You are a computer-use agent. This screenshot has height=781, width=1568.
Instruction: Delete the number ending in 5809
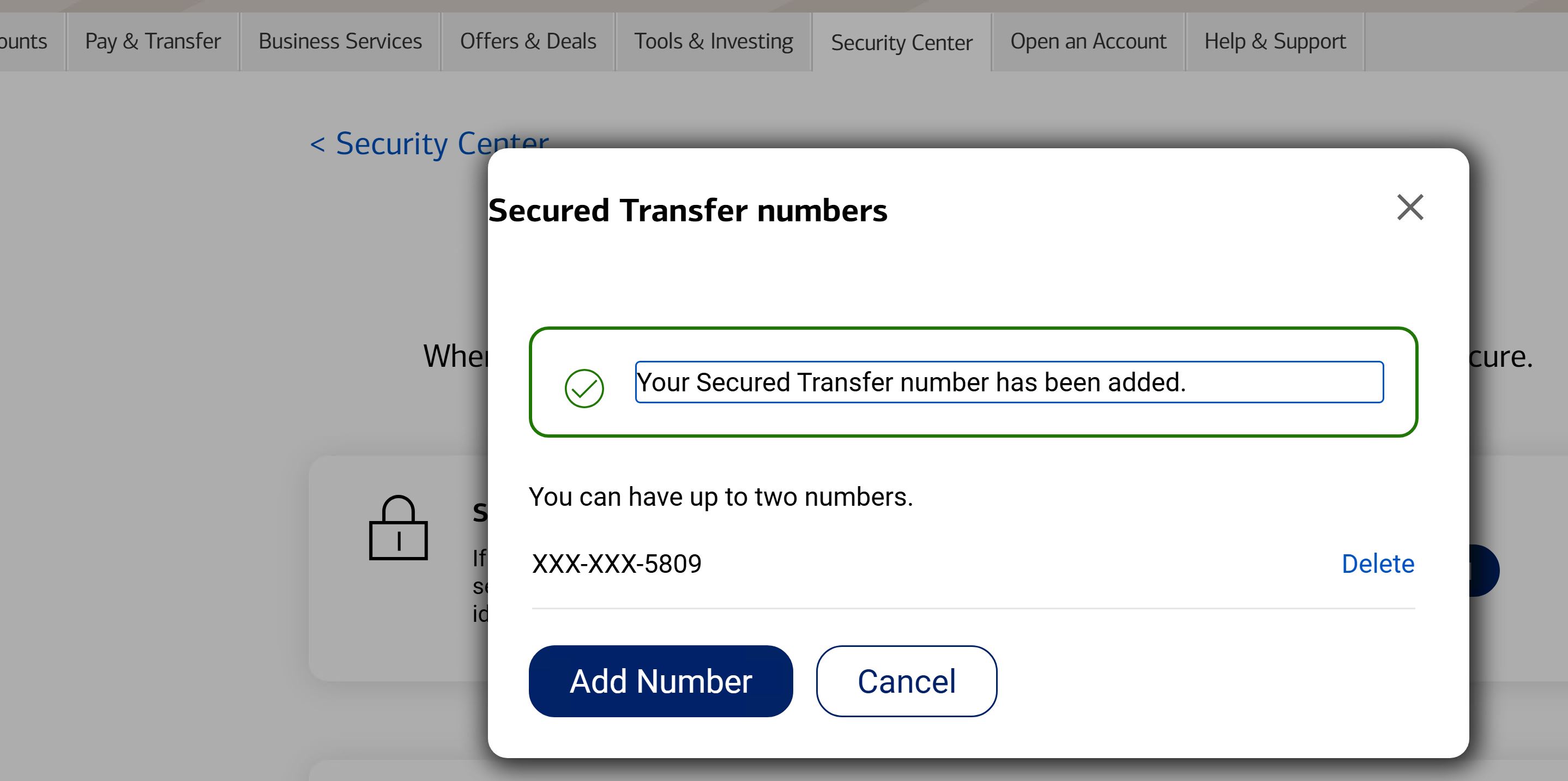tap(1378, 564)
